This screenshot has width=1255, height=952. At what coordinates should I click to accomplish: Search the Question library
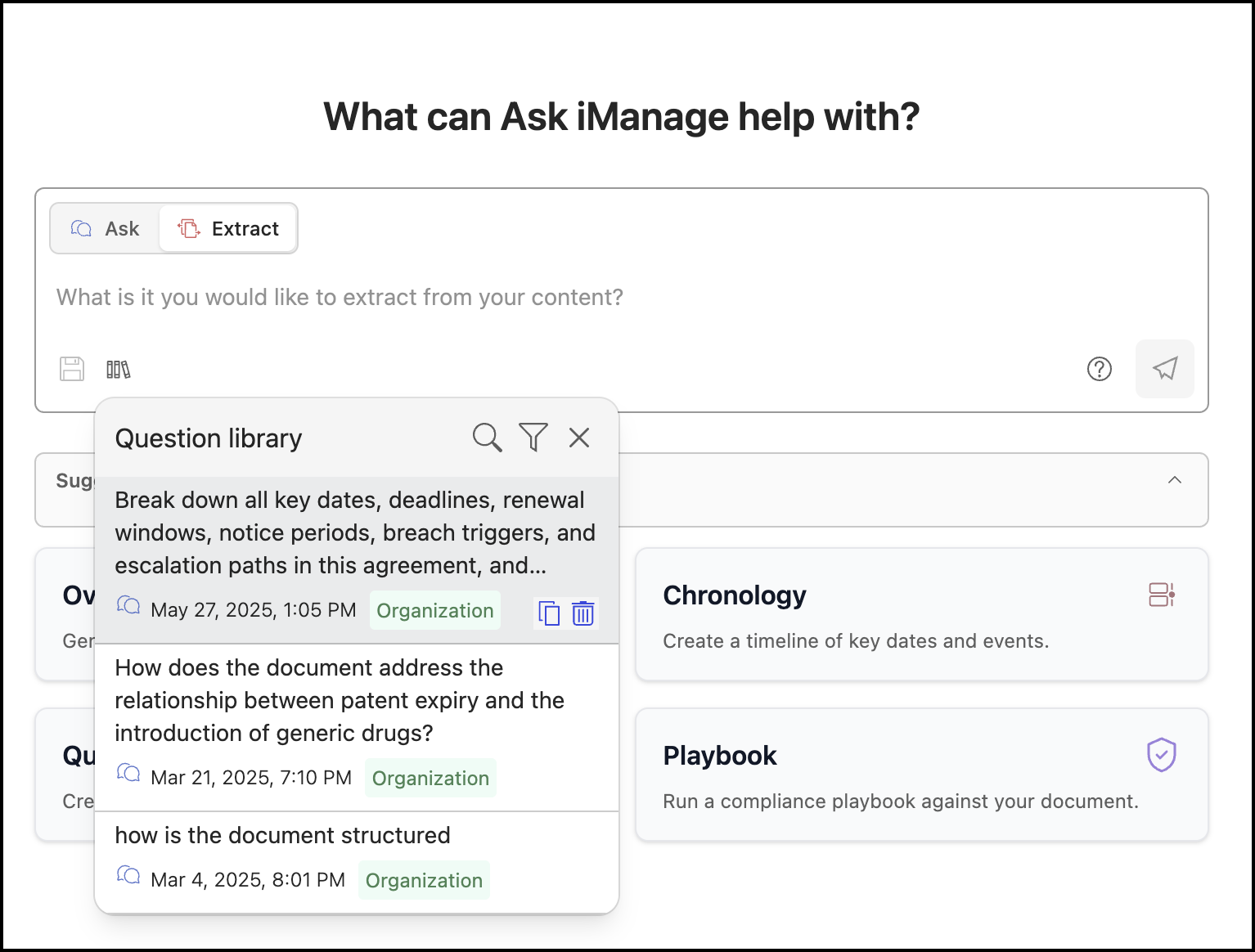click(x=488, y=438)
